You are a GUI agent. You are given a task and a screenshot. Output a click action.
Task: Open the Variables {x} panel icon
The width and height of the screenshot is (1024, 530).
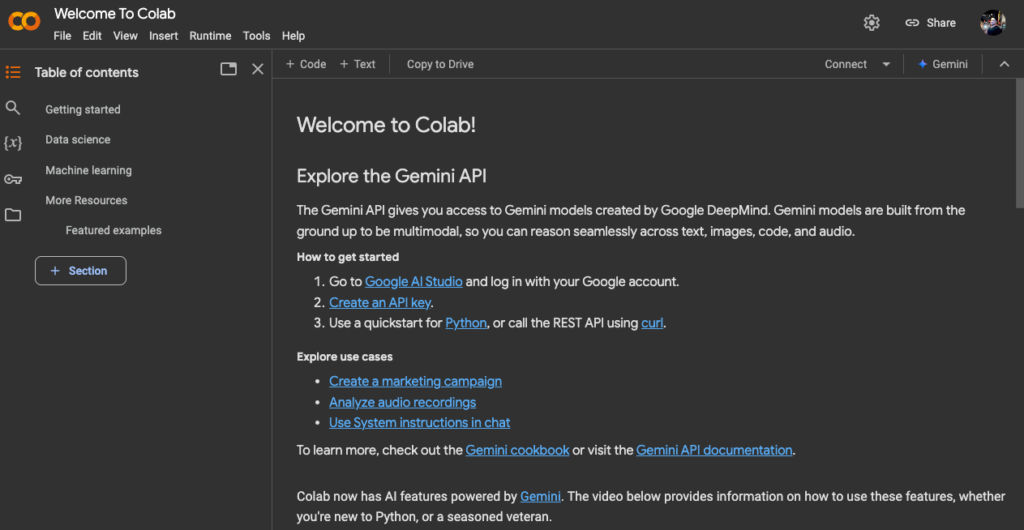click(13, 143)
